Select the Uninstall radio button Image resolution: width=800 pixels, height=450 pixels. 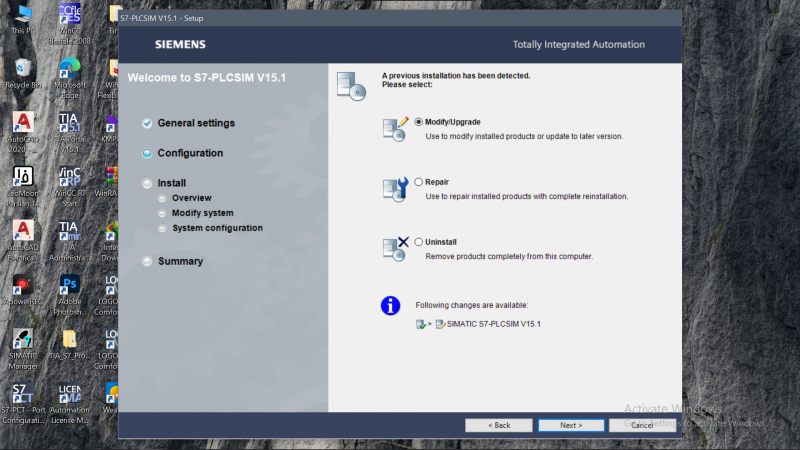coord(418,242)
